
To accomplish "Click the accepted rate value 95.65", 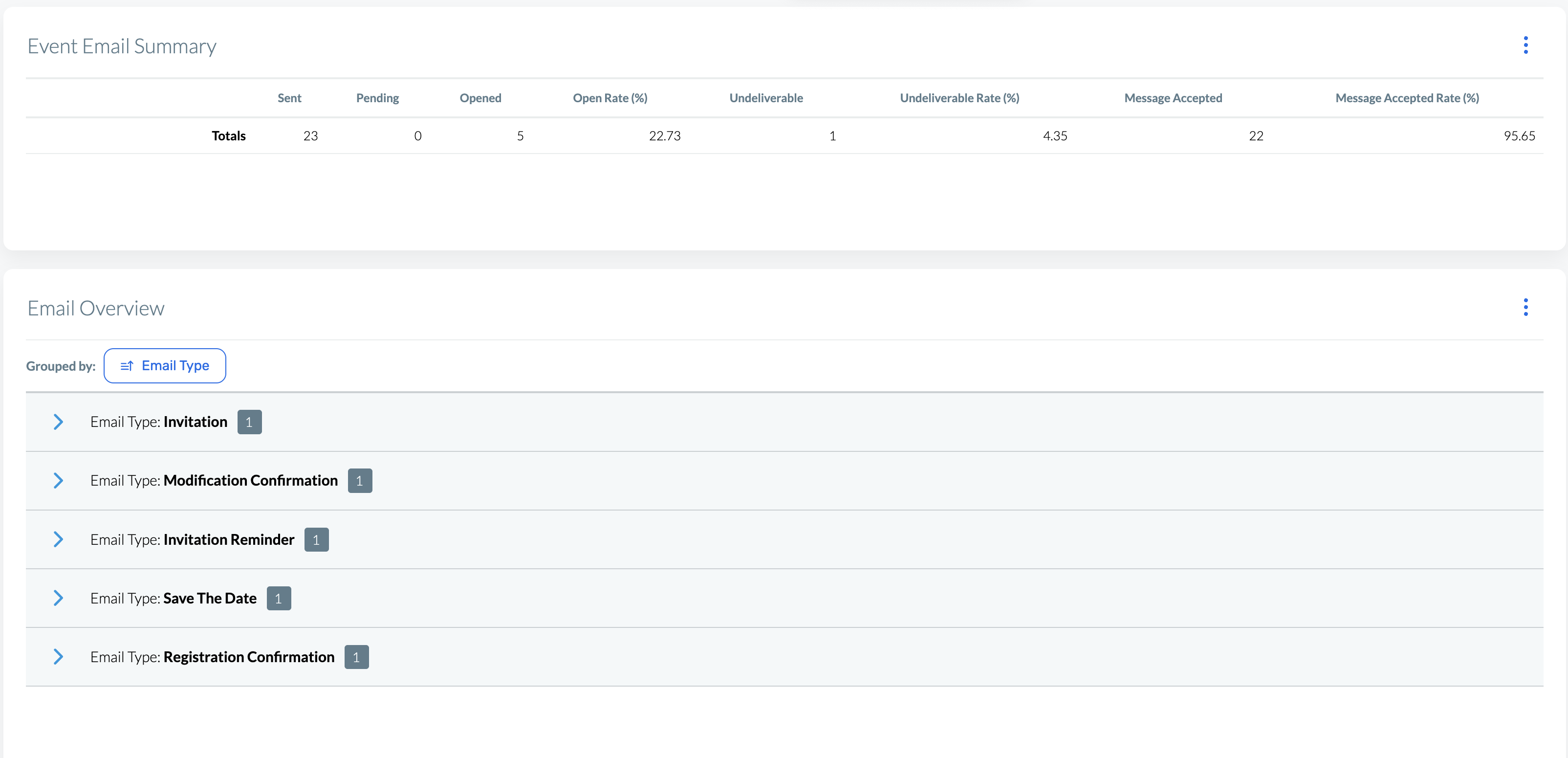I will (1519, 136).
